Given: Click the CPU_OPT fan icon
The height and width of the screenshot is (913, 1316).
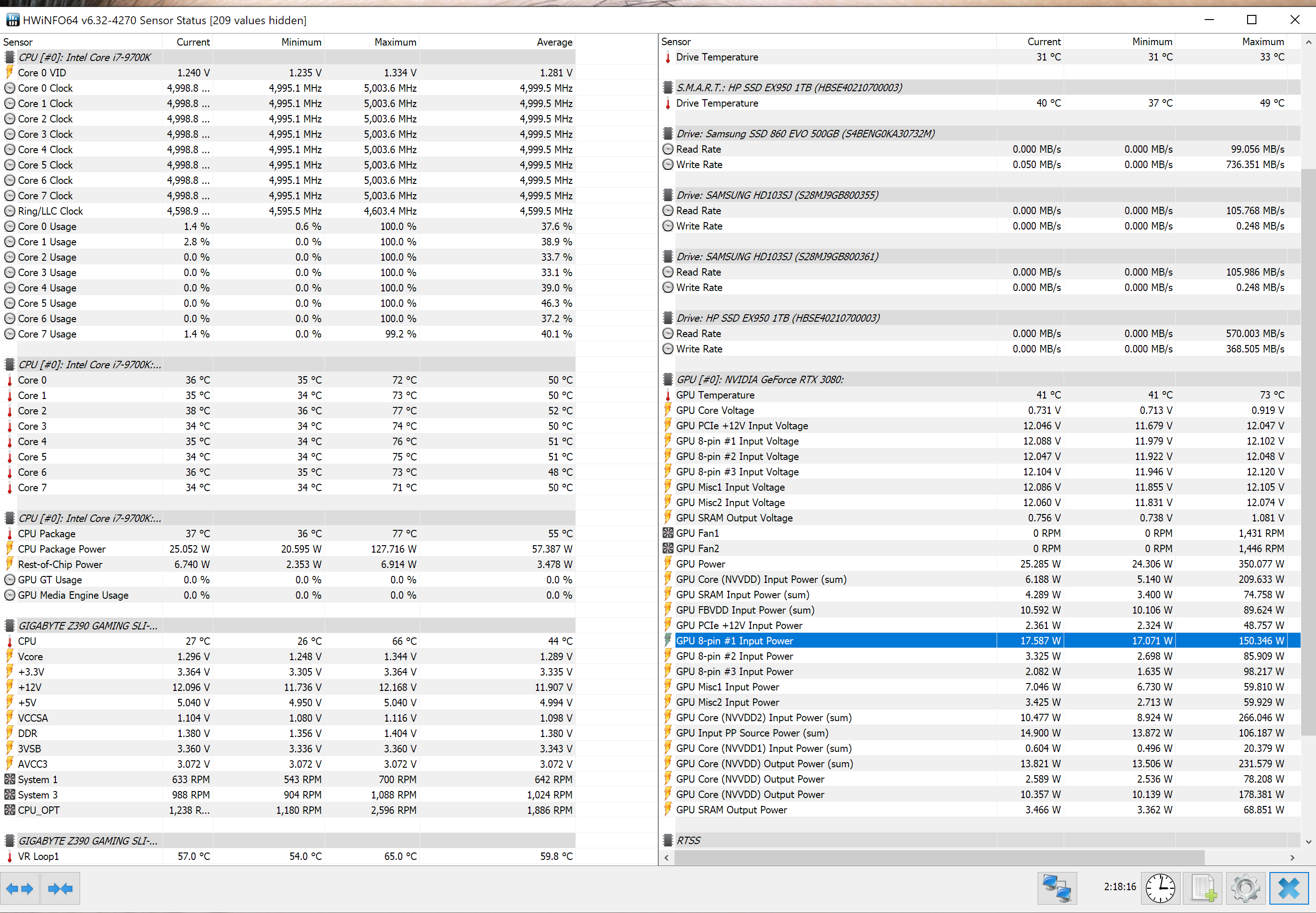Looking at the screenshot, I should point(10,810).
